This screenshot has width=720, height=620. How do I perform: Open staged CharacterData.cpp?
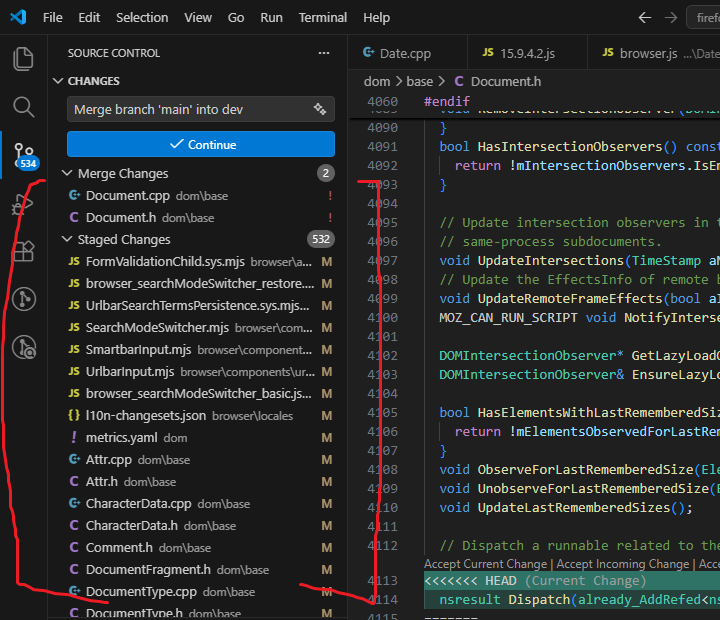coord(200,504)
